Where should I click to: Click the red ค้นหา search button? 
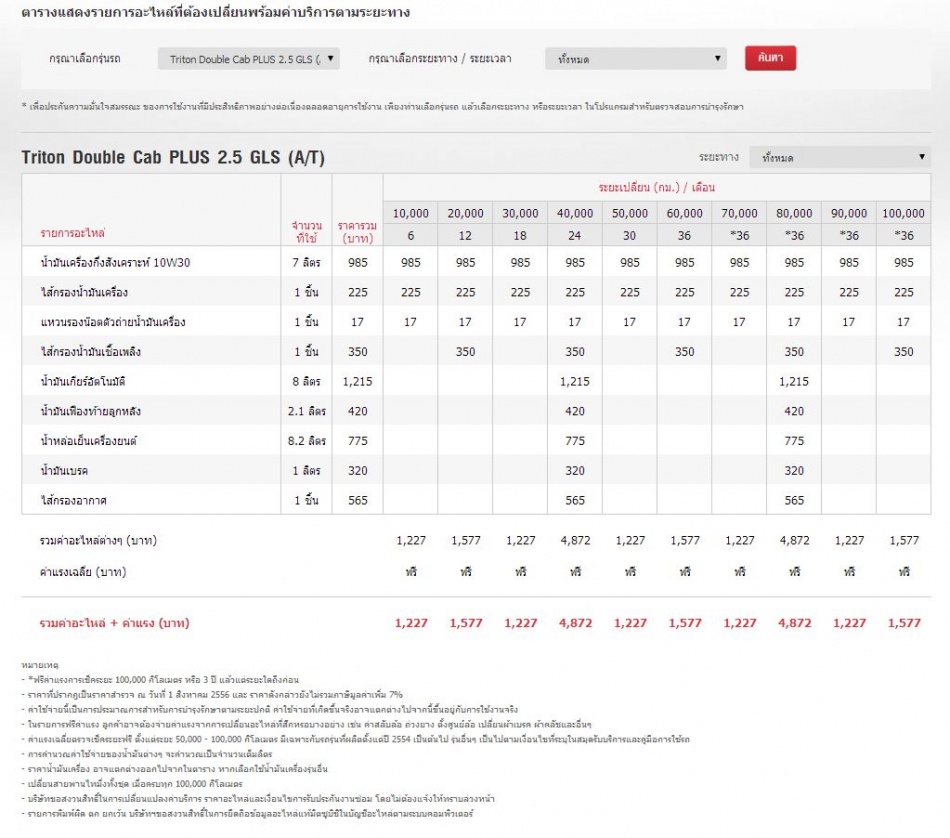tap(770, 58)
